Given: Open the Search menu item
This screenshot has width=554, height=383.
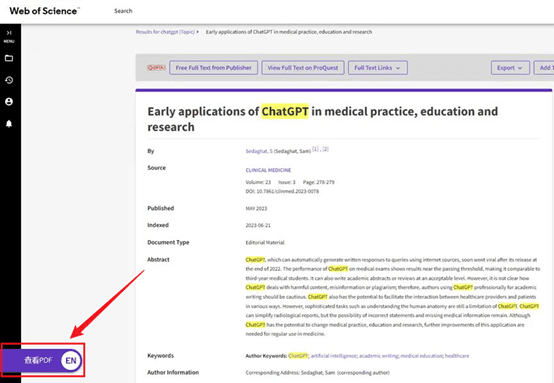Looking at the screenshot, I should point(123,11).
